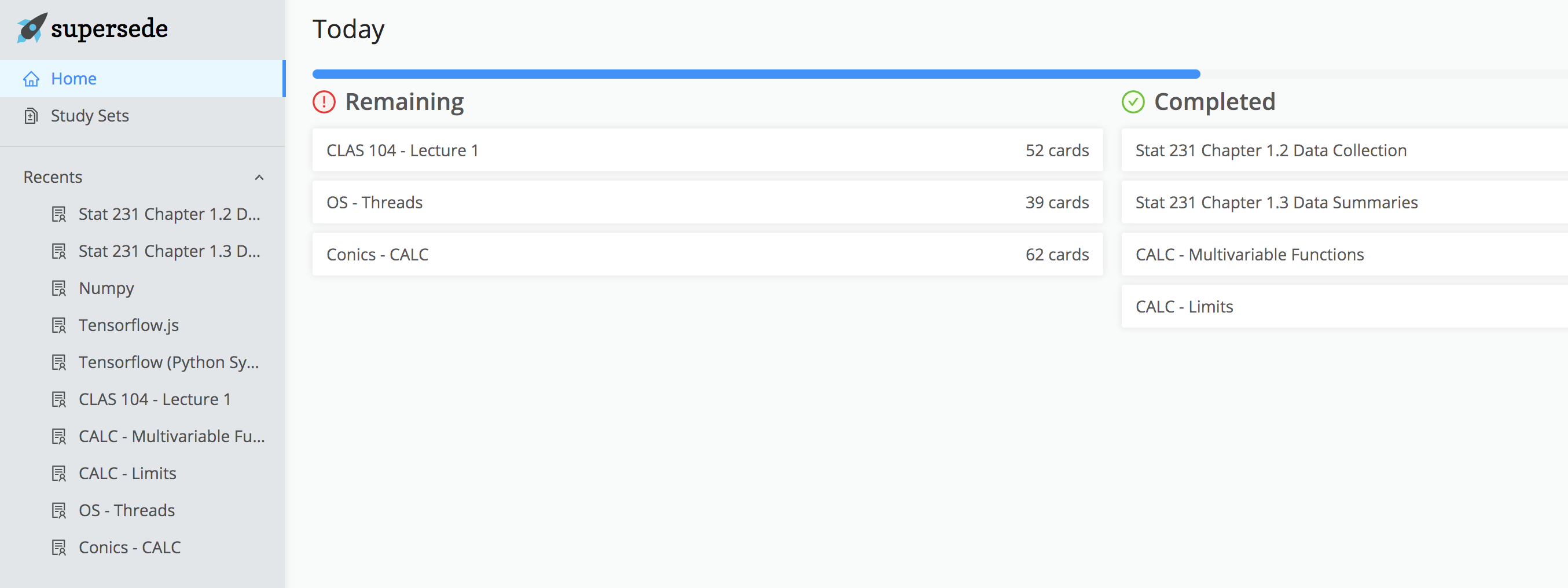The image size is (1568, 588).
Task: Collapse the Recents section chevron
Action: tap(259, 177)
